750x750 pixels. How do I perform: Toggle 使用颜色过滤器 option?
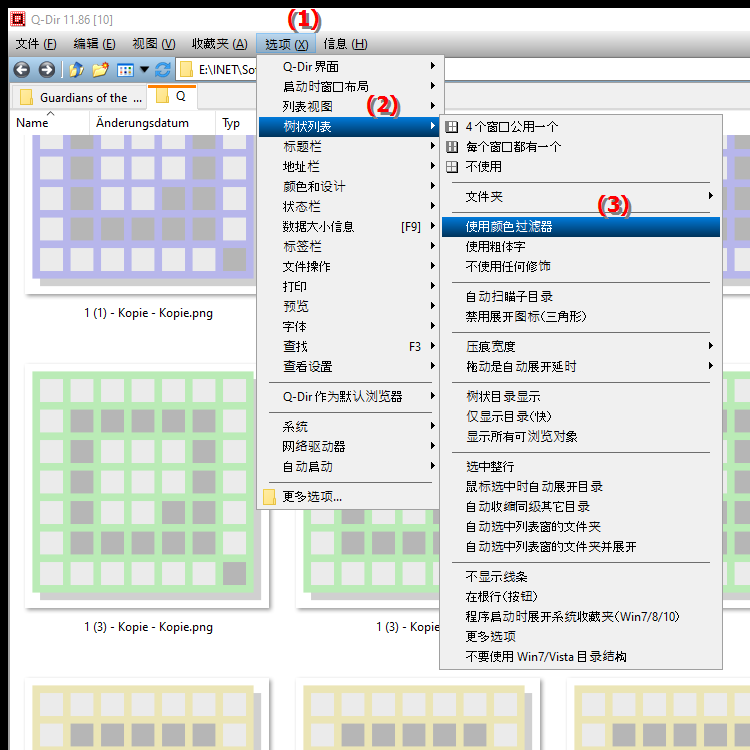(580, 227)
